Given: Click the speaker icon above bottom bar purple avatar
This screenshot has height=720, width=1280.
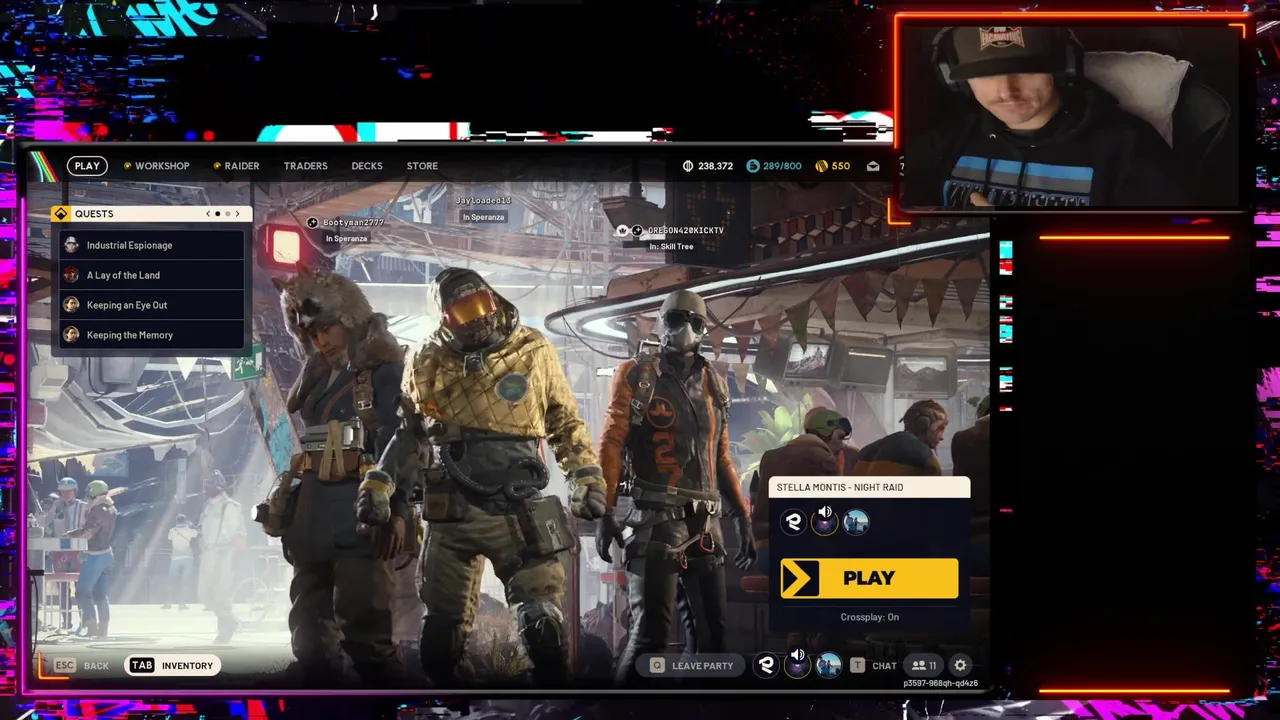Looking at the screenshot, I should pyautogui.click(x=798, y=656).
